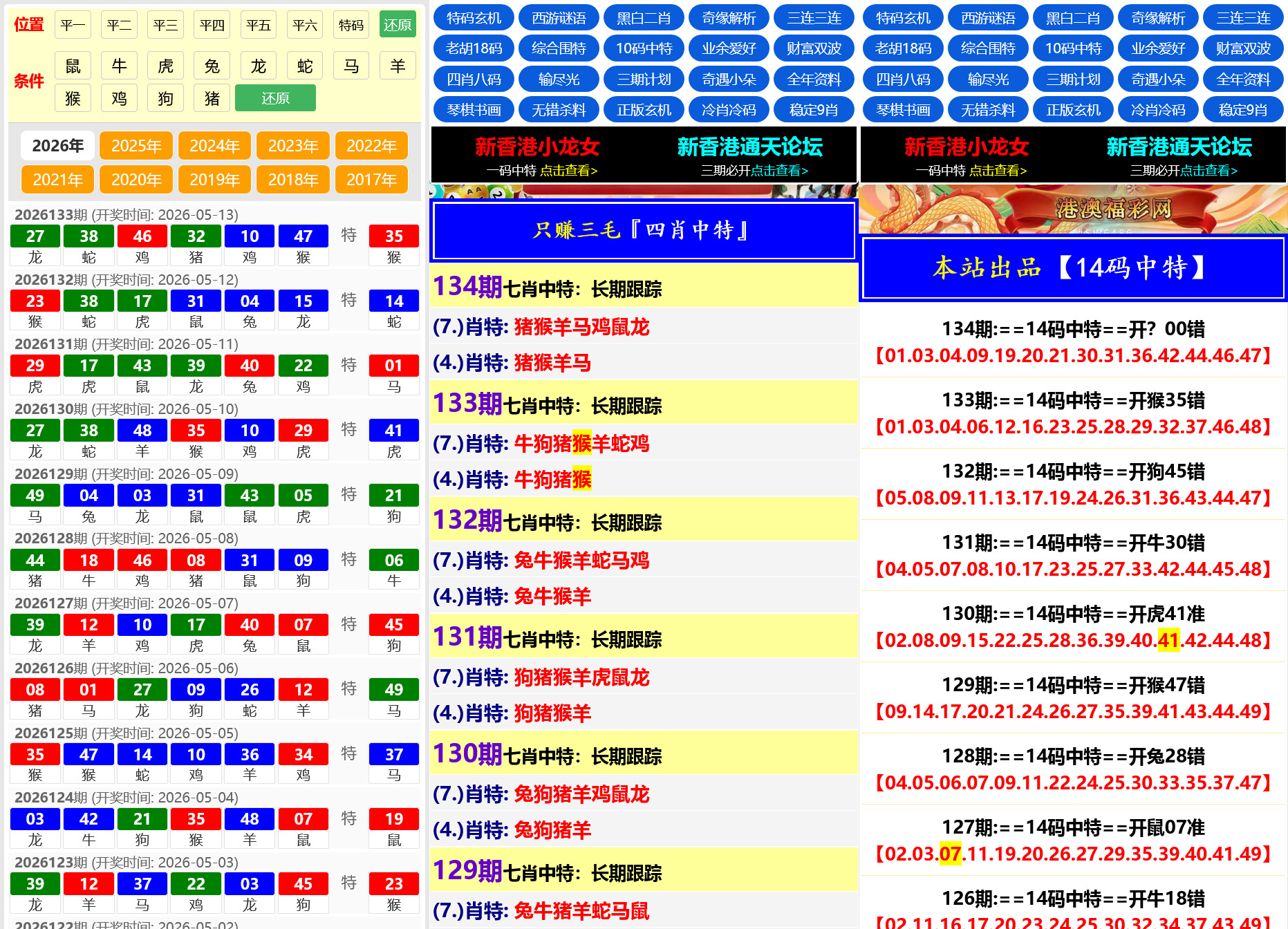Select the 平四 position filter
This screenshot has height=929, width=1288.
212,26
